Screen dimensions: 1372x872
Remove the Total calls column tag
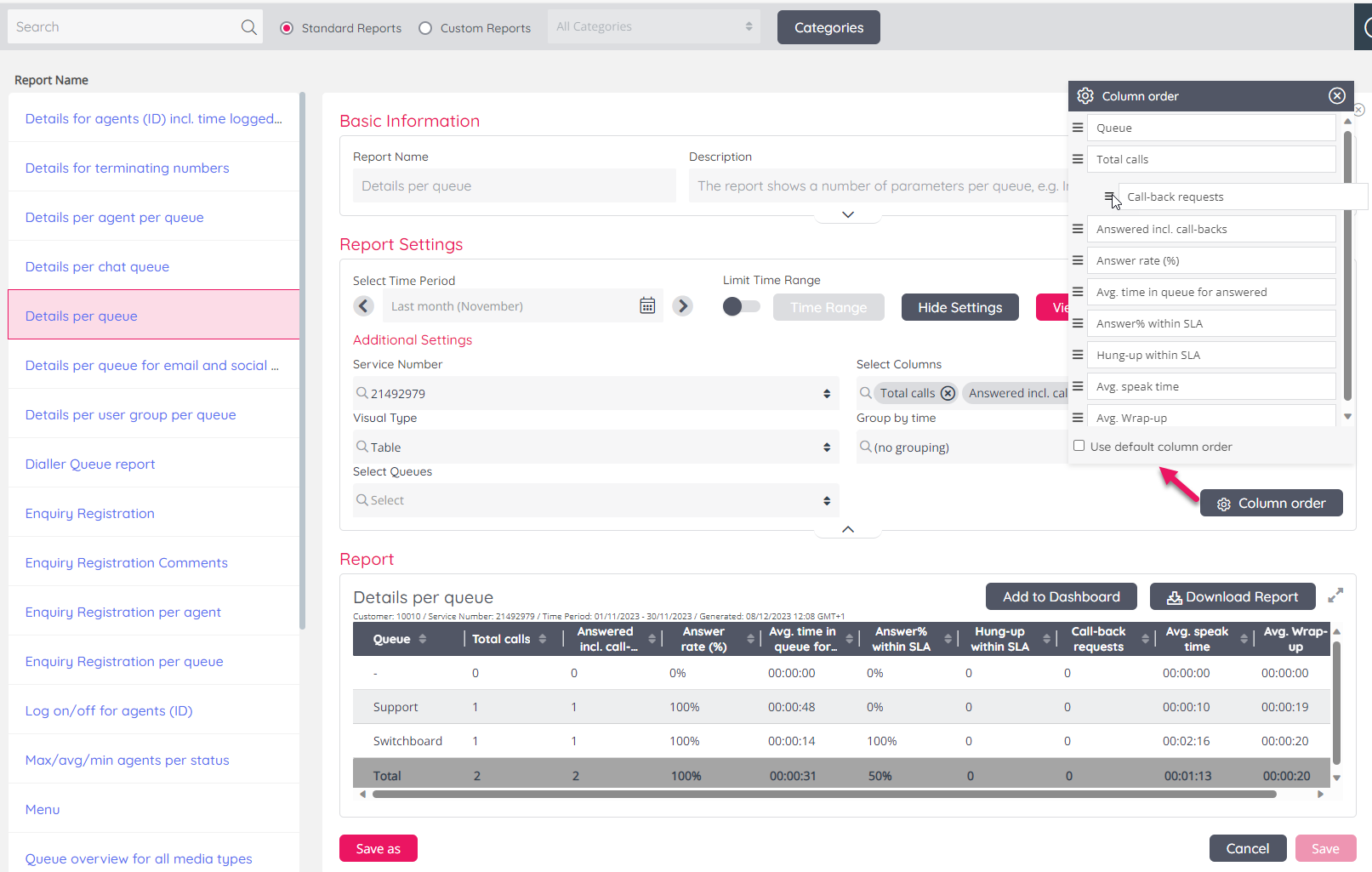click(x=948, y=393)
